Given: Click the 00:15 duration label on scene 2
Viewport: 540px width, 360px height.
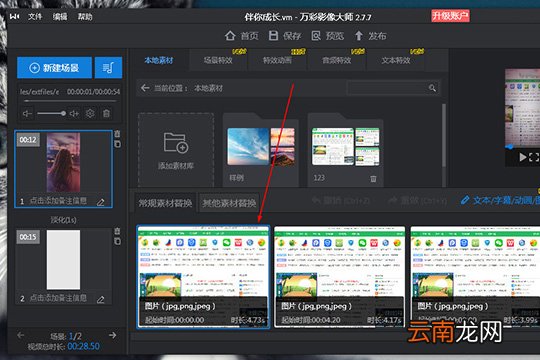Looking at the screenshot, I should pos(28,237).
